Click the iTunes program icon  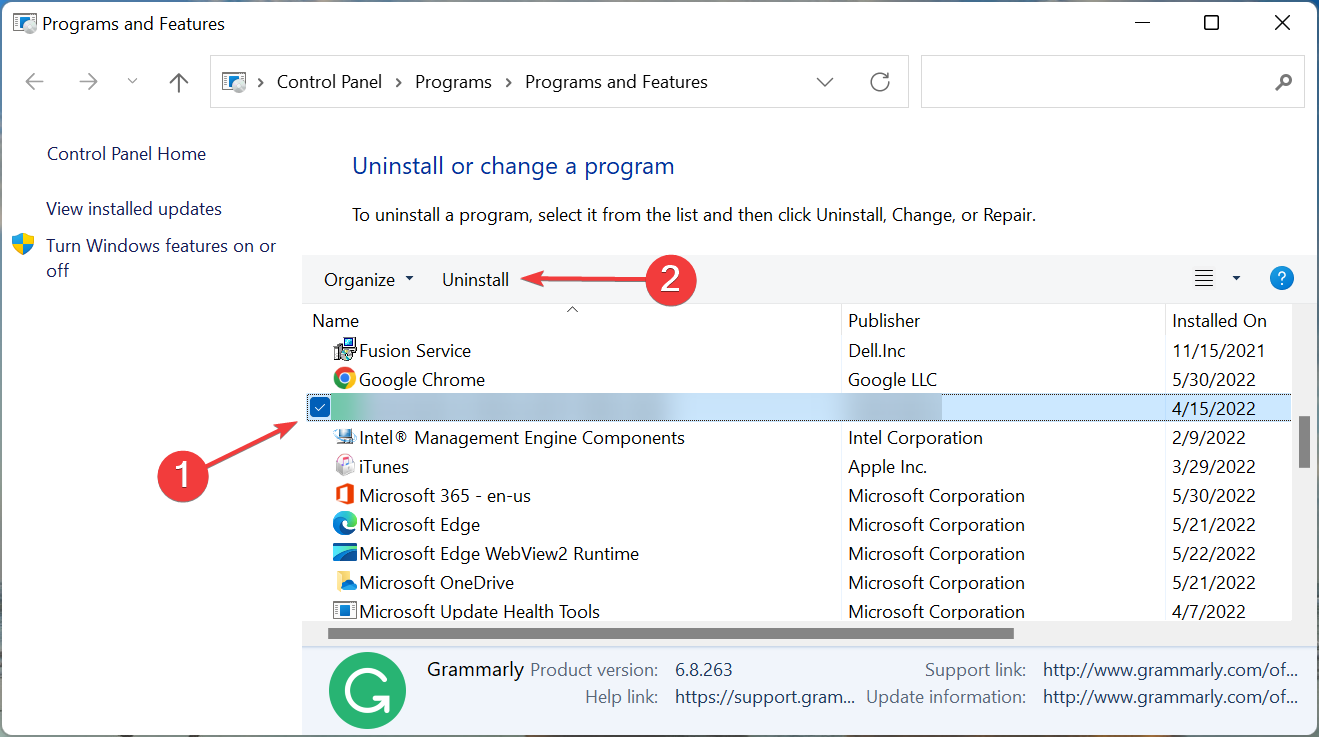345,466
